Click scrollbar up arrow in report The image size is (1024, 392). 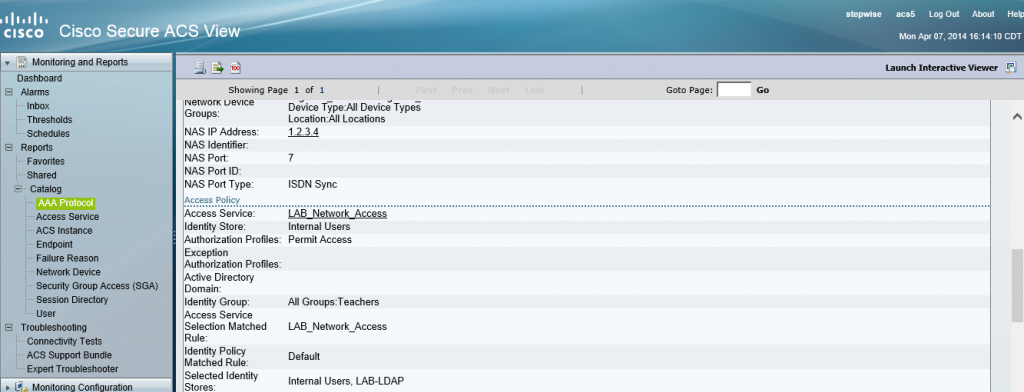(1017, 116)
